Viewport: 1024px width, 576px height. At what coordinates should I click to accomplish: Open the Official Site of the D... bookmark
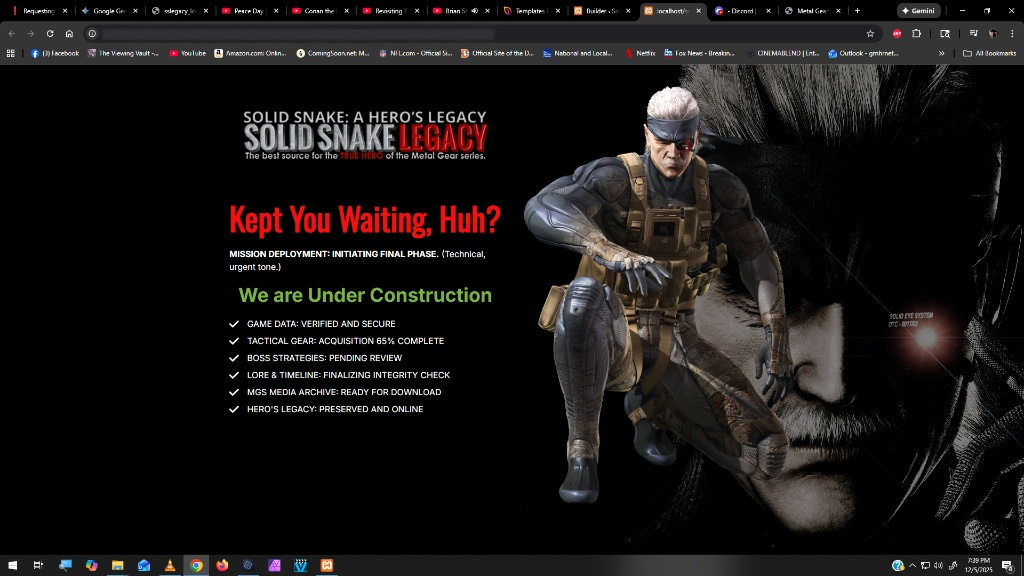pyautogui.click(x=497, y=54)
